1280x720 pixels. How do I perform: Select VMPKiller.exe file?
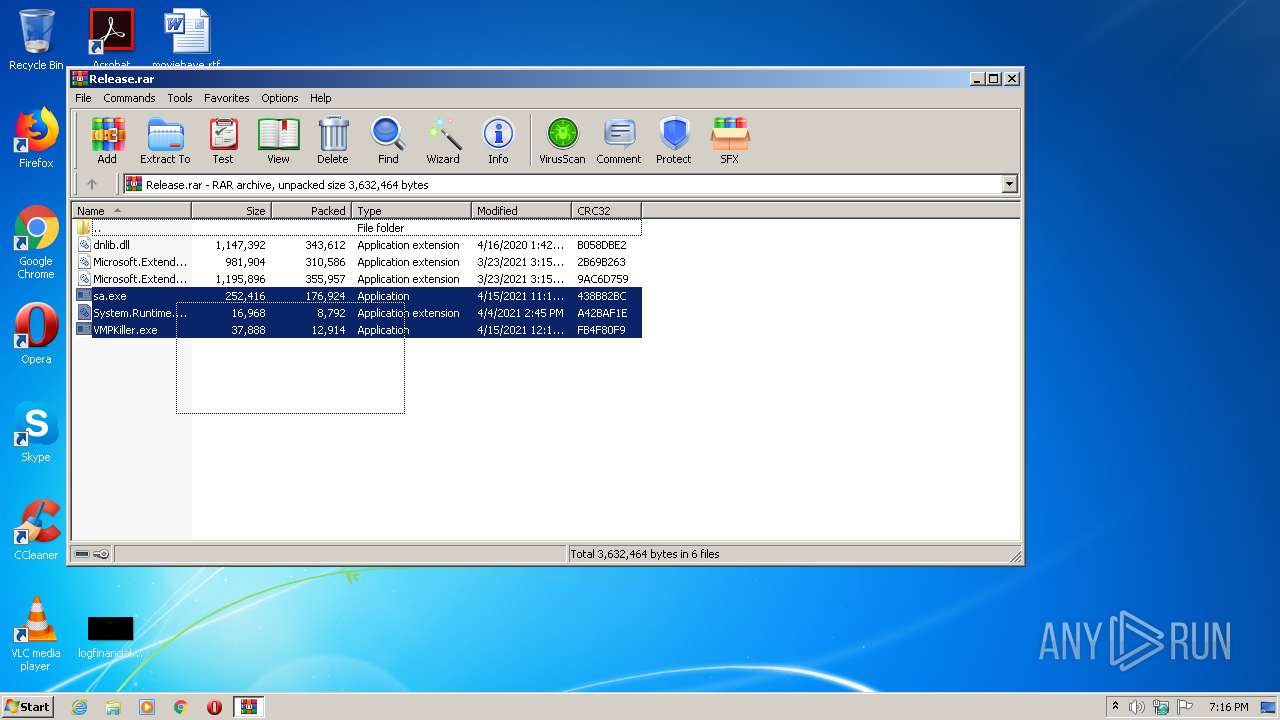[358, 330]
